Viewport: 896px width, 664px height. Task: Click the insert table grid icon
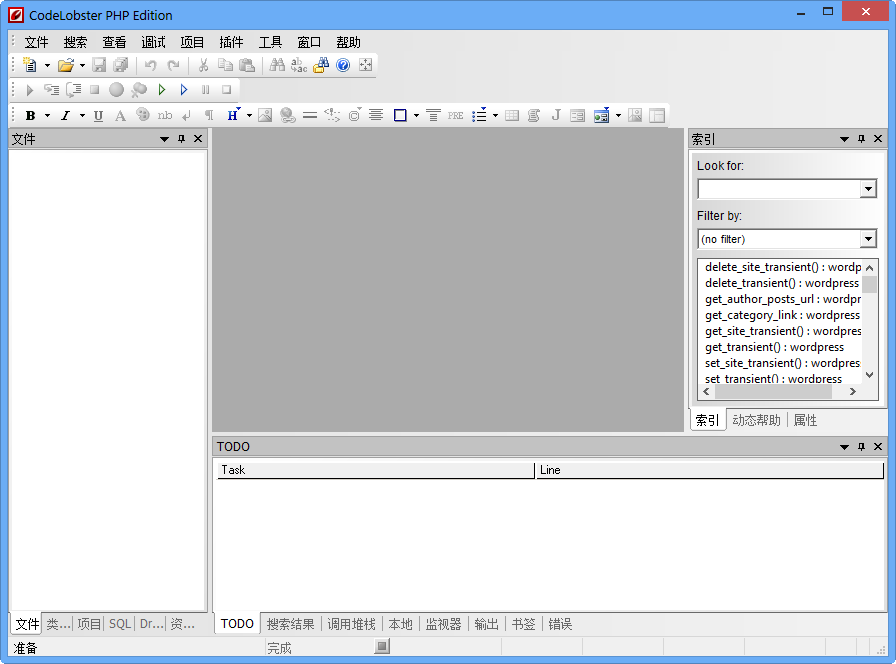point(512,115)
